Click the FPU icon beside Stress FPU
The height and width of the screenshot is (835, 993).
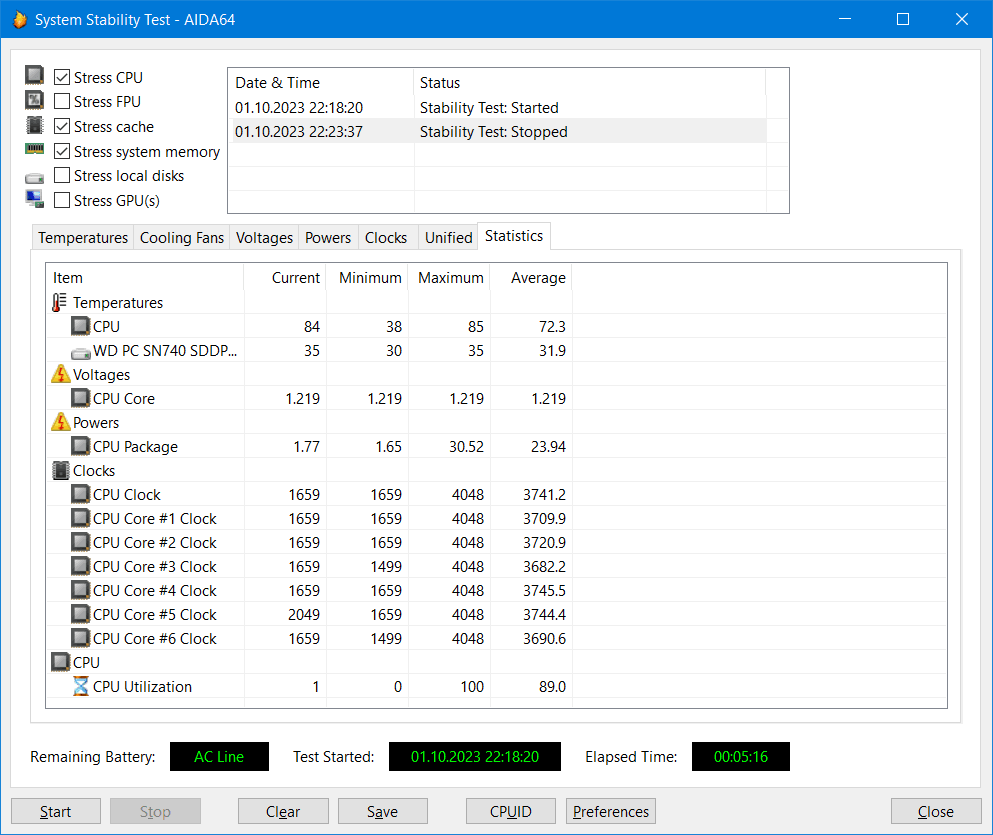click(34, 100)
